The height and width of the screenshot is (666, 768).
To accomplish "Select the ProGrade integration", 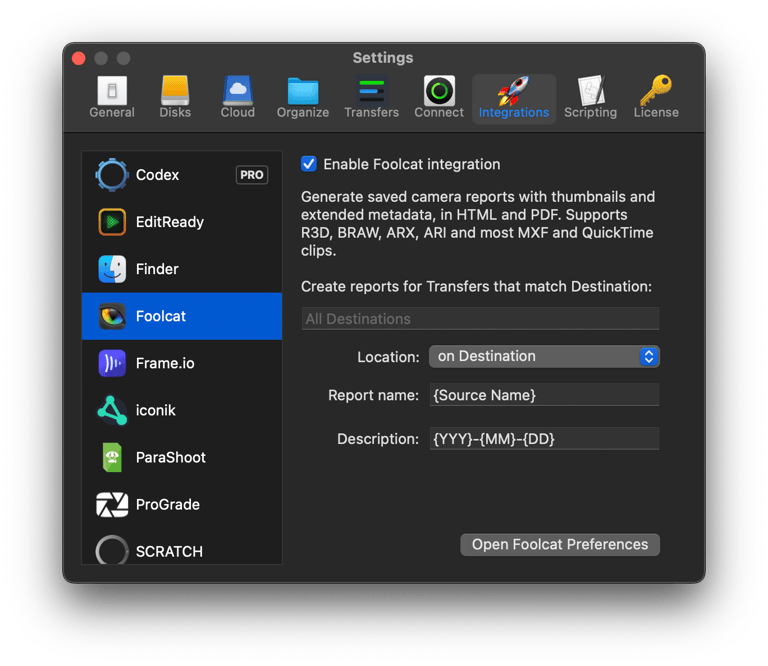I will 167,504.
